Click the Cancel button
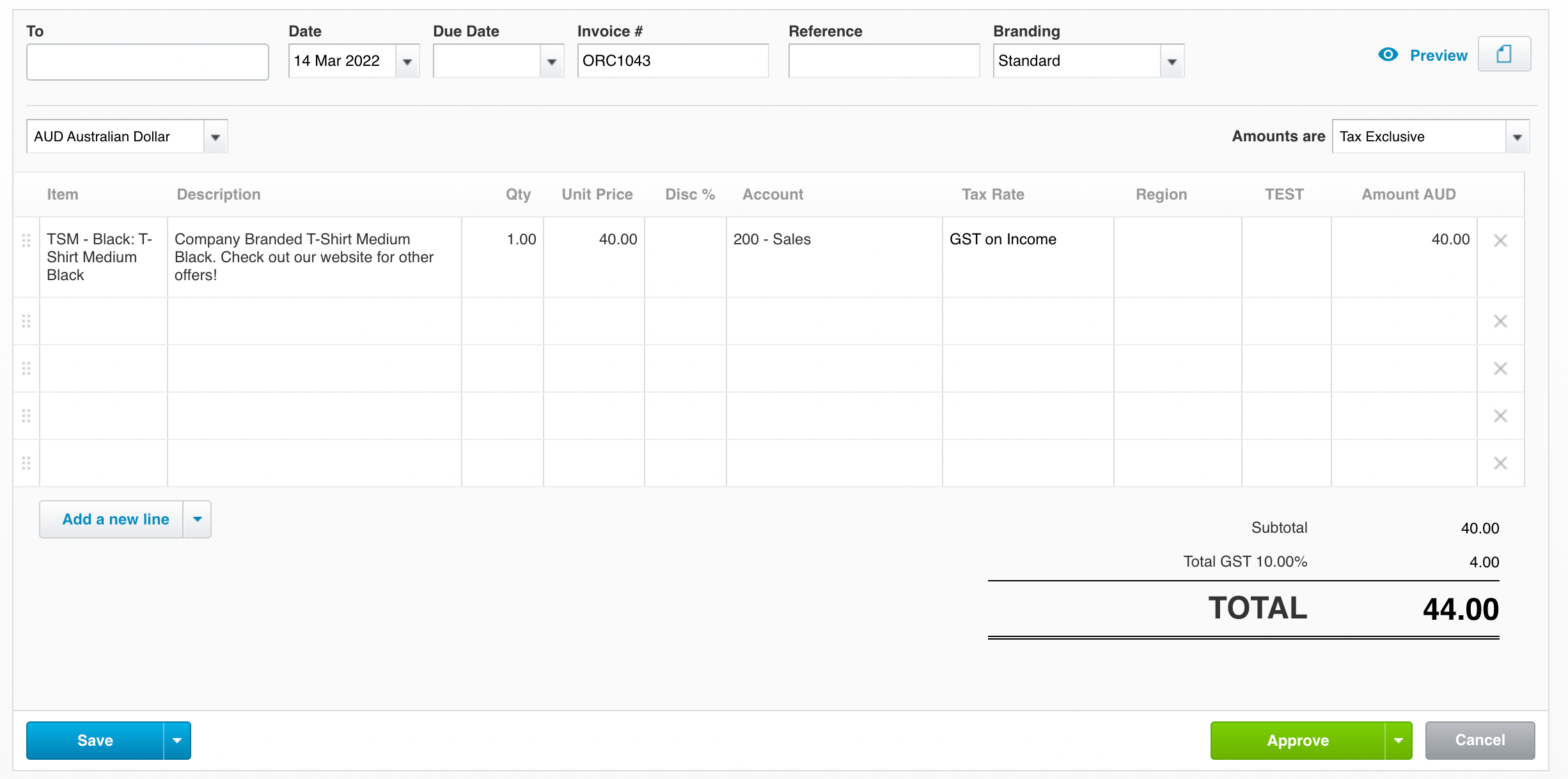The image size is (1568, 779). point(1480,741)
